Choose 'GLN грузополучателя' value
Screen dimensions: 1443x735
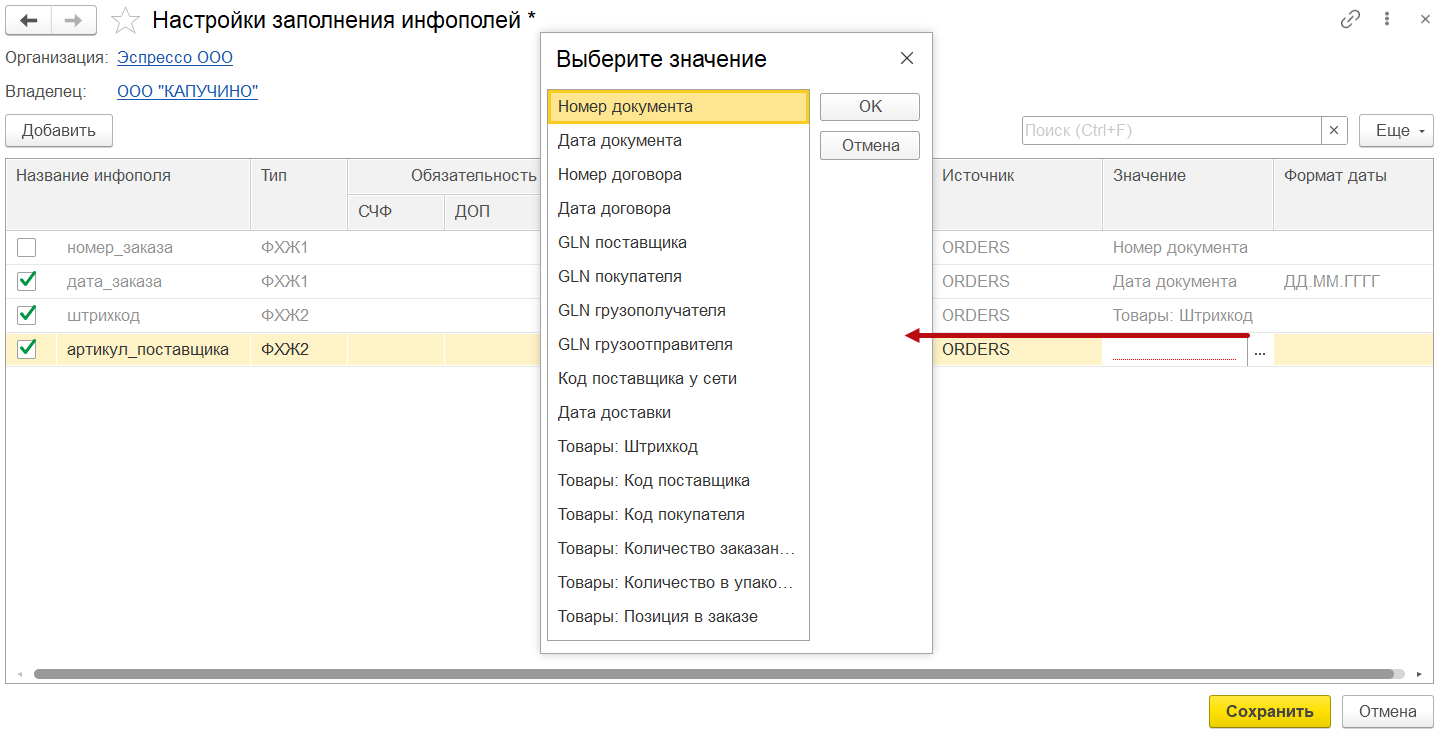pyautogui.click(x=678, y=310)
